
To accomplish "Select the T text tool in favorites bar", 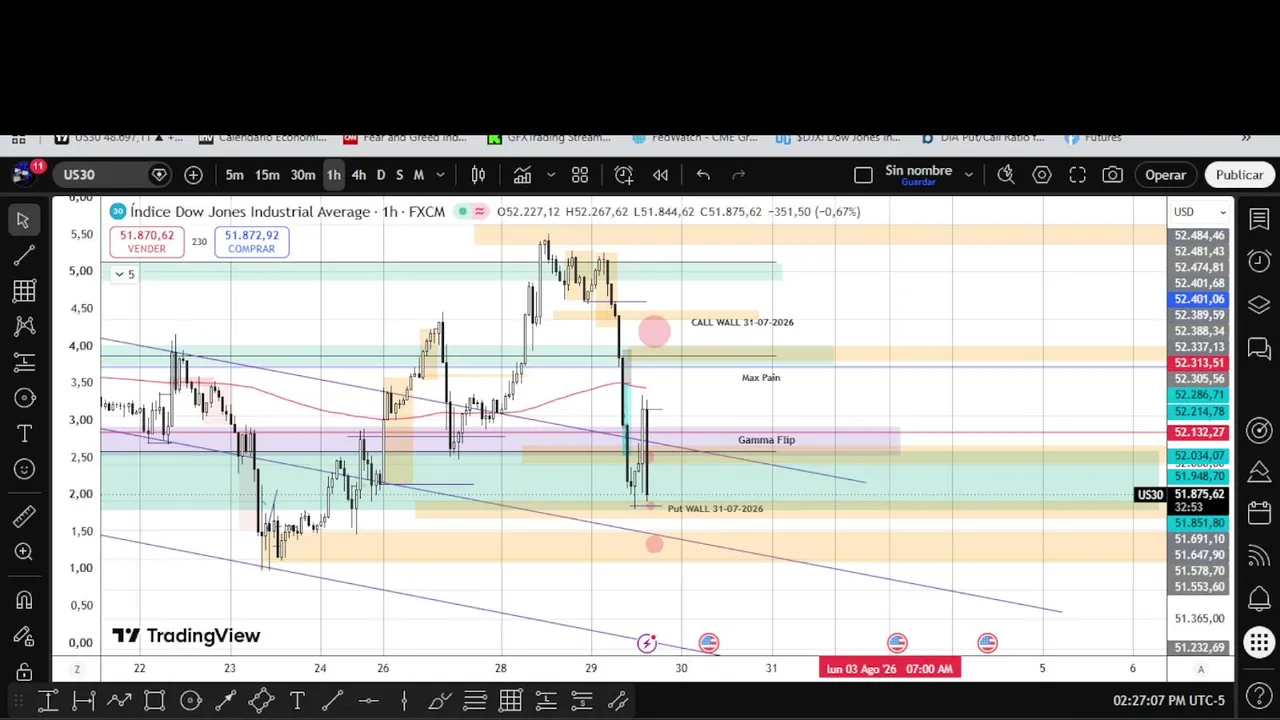I will click(297, 701).
